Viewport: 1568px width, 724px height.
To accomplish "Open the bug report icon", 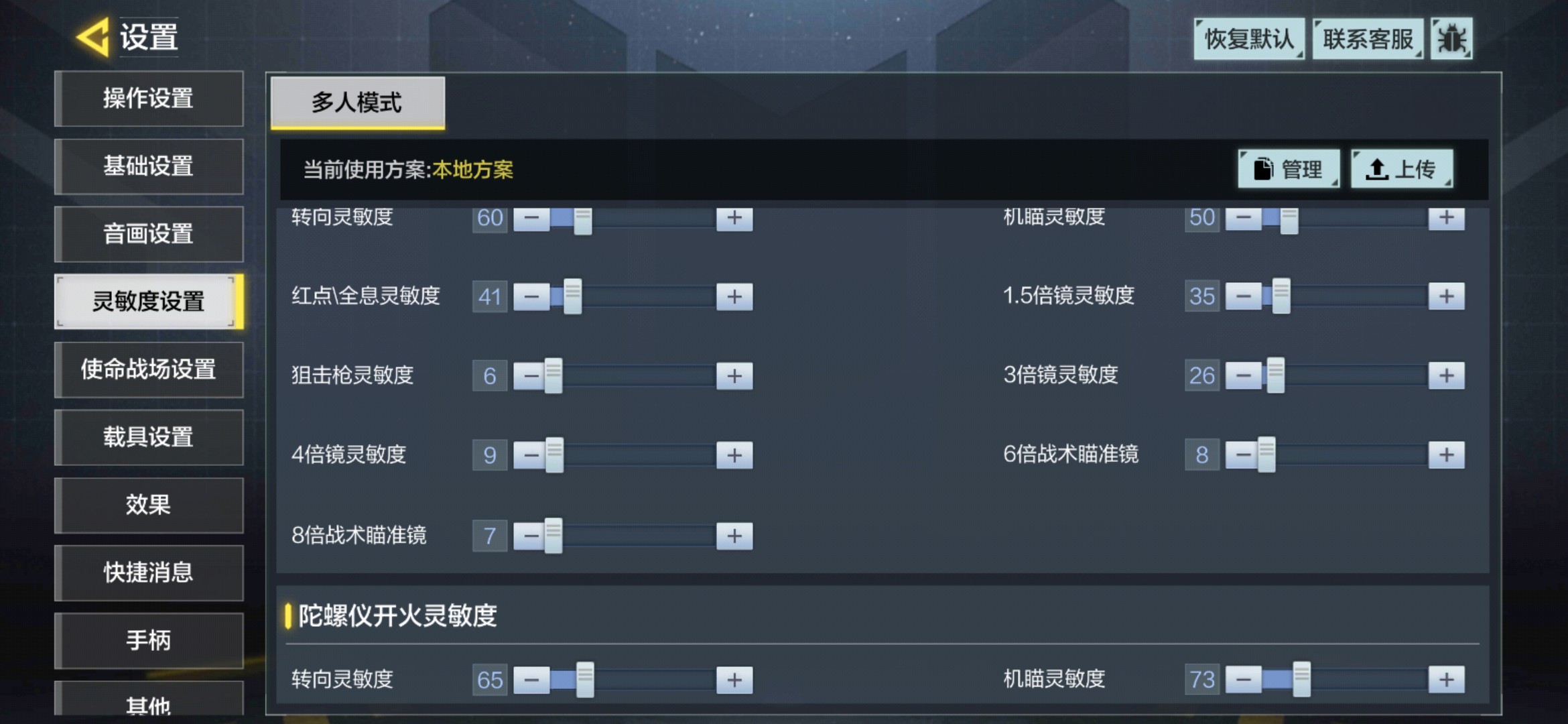I will click(1451, 39).
